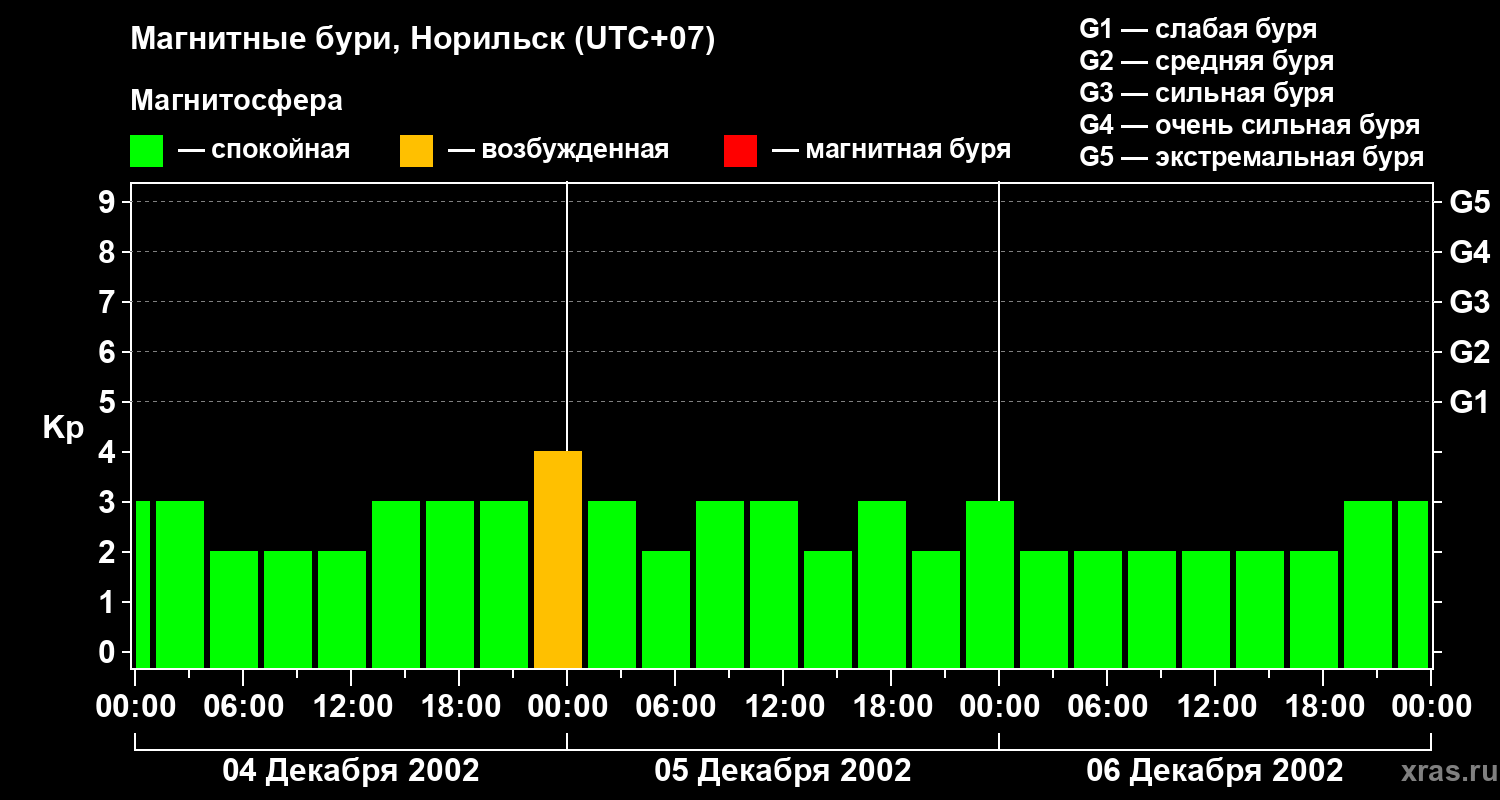
Task: Click the 'Магнитосфера' heading
Action: point(236,101)
